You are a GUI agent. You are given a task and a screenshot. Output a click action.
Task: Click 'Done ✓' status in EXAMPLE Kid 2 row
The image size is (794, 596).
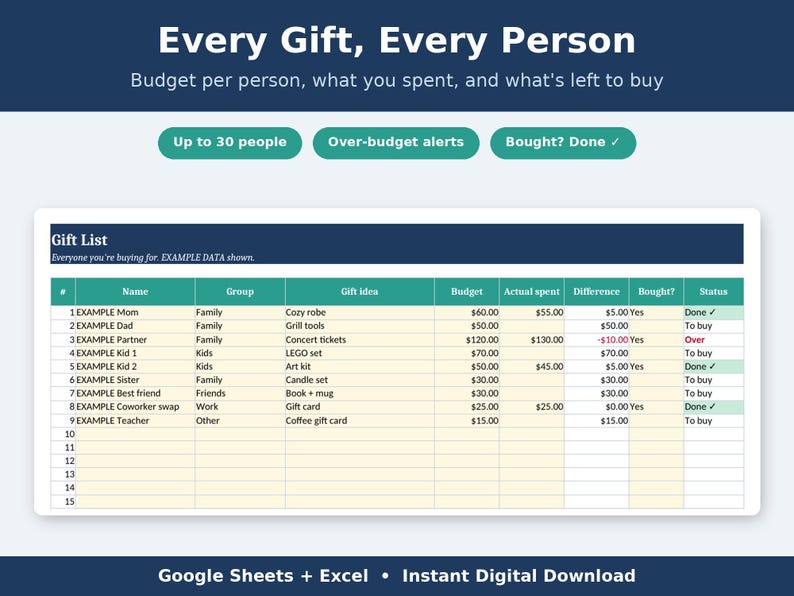(713, 367)
